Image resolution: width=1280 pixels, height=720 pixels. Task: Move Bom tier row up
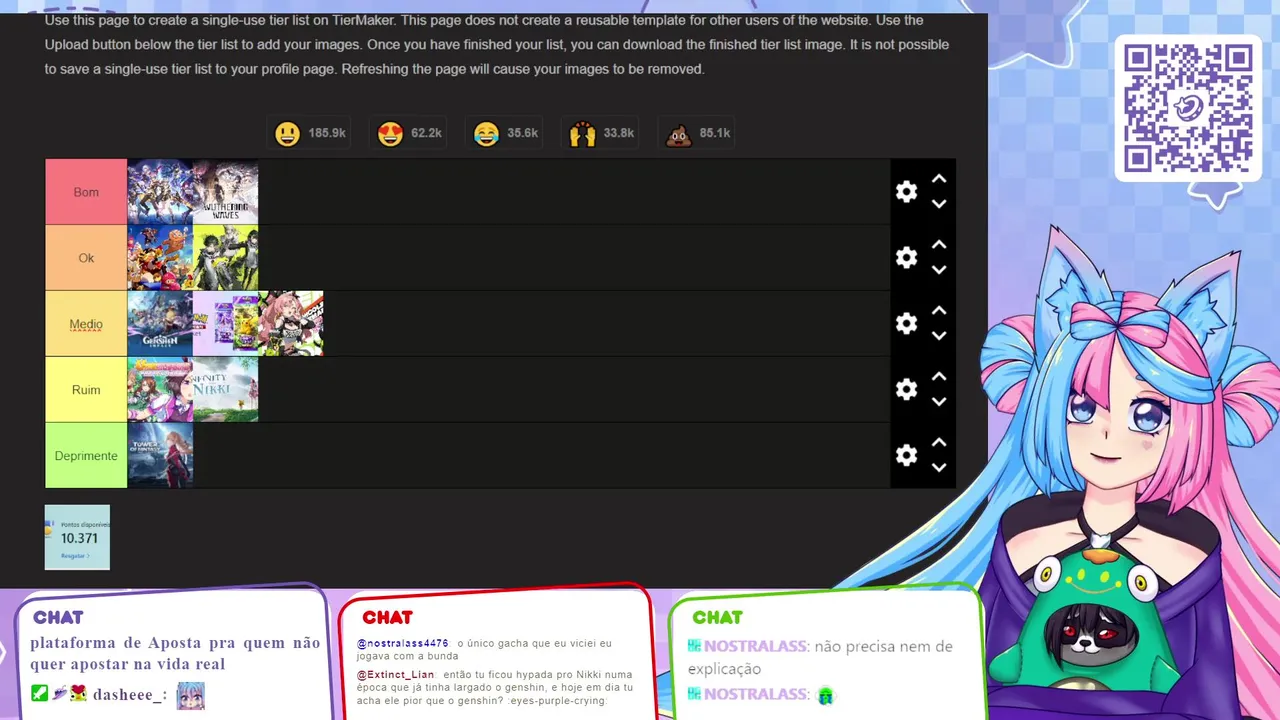(x=939, y=179)
